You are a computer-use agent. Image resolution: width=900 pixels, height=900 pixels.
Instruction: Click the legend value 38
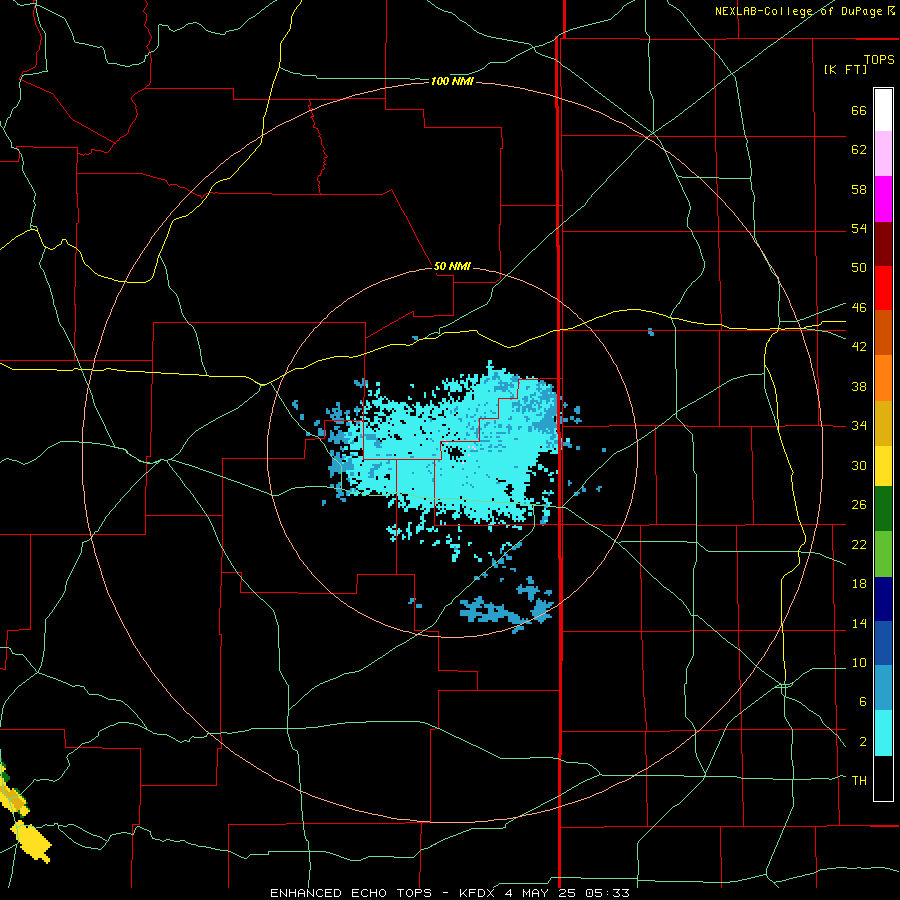coord(859,386)
